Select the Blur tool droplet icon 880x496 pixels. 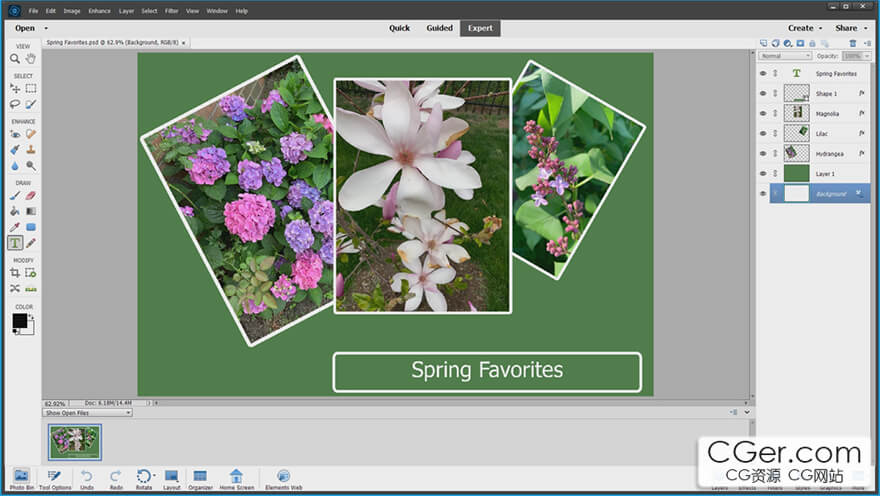tap(15, 166)
